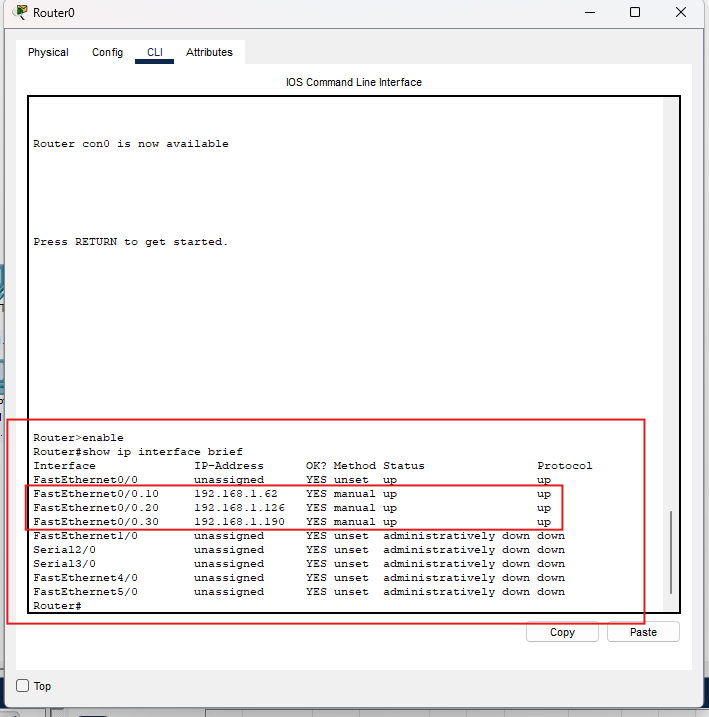The width and height of the screenshot is (709, 717).
Task: Click 'Press RETURN to get started.' text
Action: [130, 241]
